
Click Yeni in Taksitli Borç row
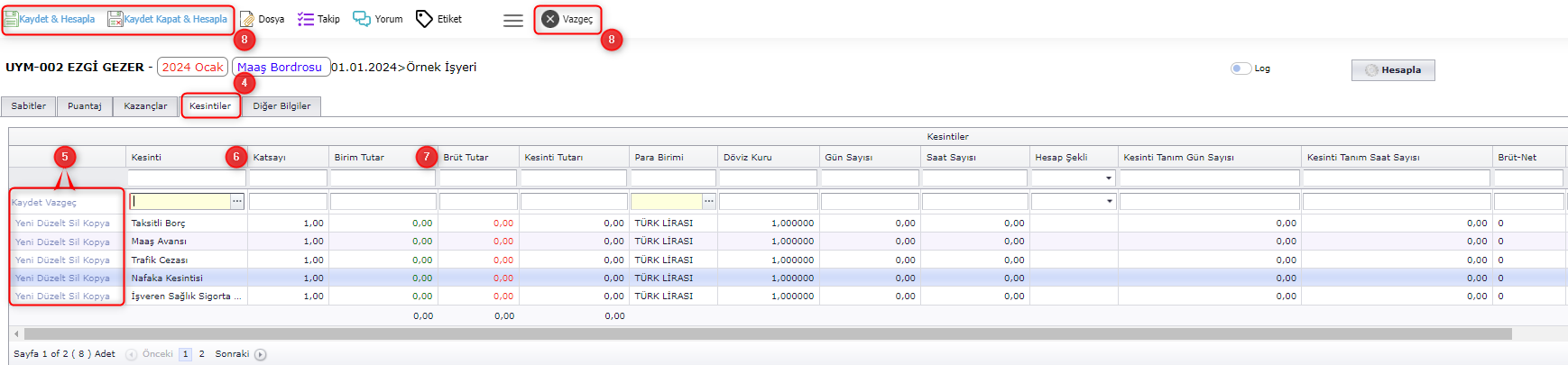tap(23, 224)
